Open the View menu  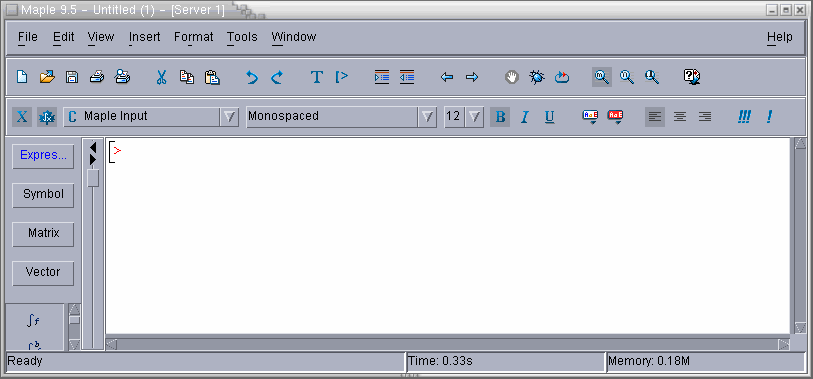tap(101, 37)
